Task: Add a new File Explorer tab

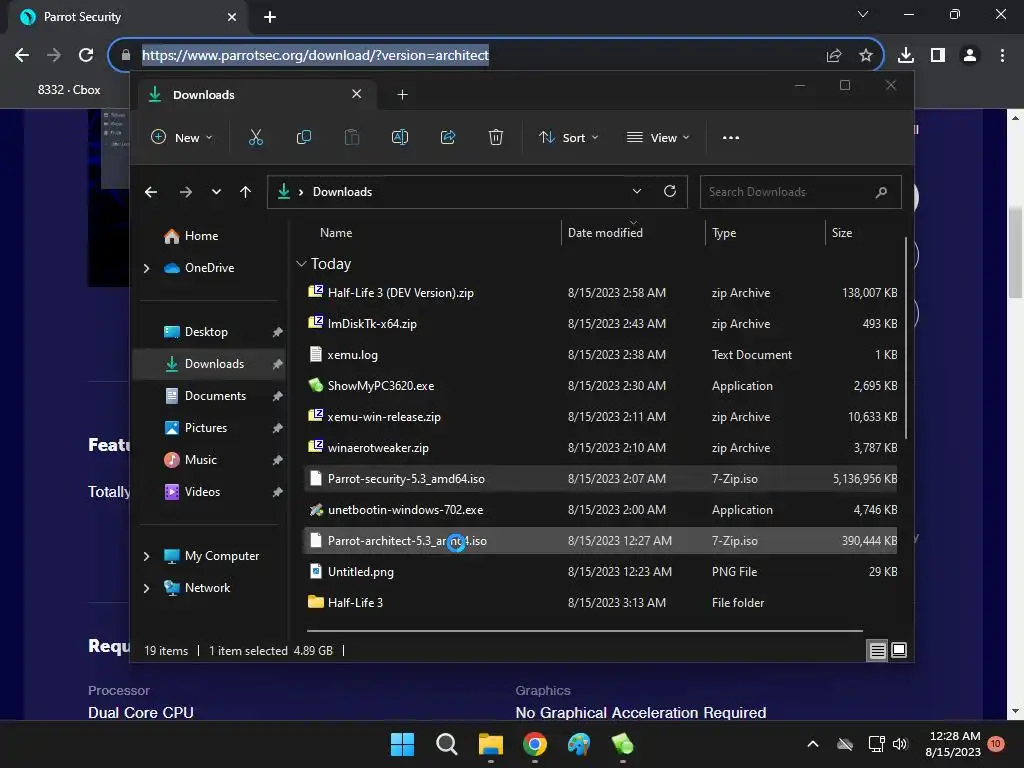Action: point(402,95)
